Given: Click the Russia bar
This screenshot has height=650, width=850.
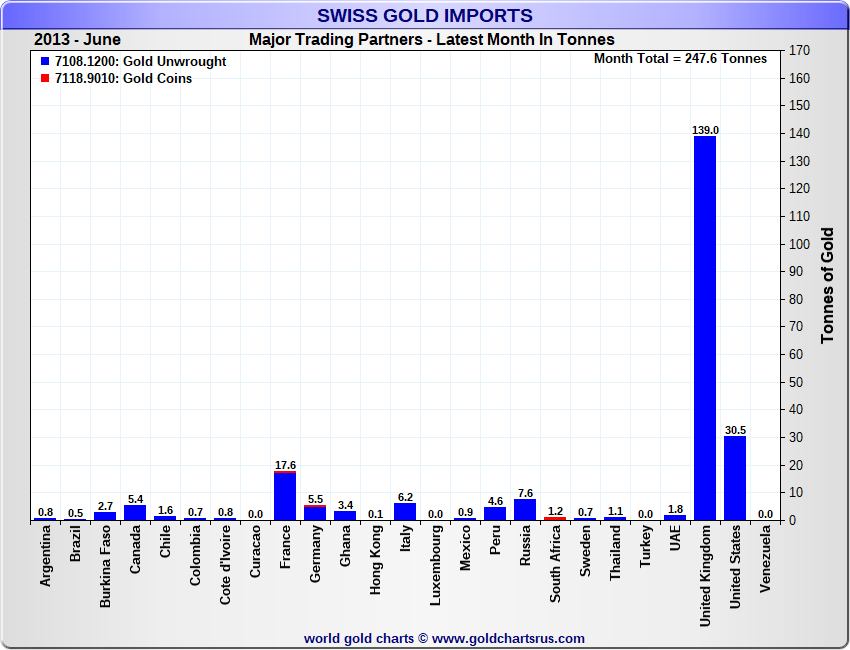Looking at the screenshot, I should pos(525,510).
